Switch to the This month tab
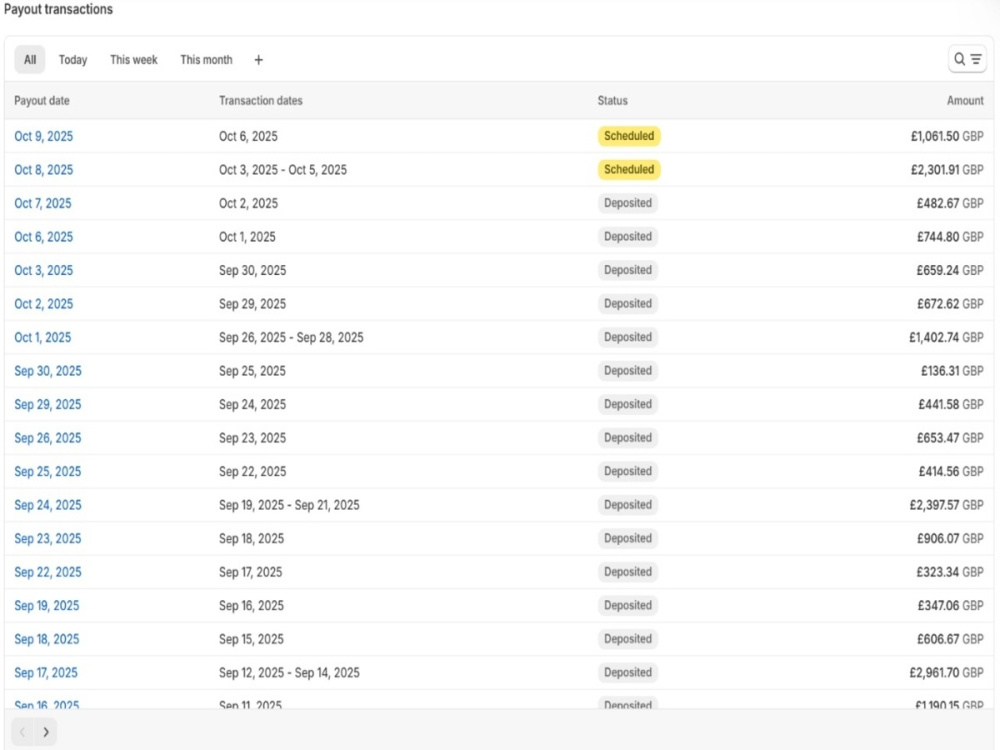 206,59
